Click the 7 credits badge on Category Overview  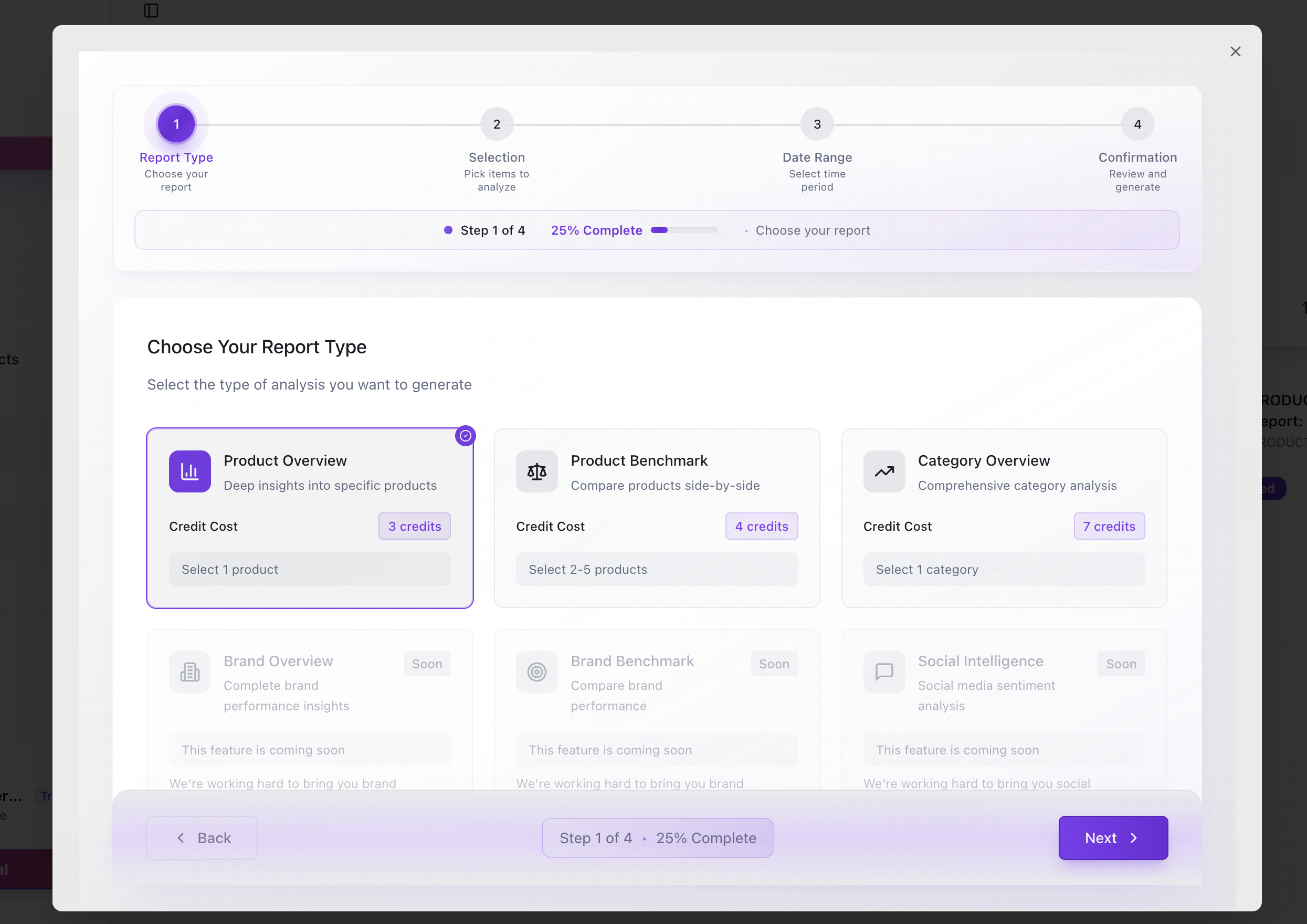pyautogui.click(x=1109, y=526)
